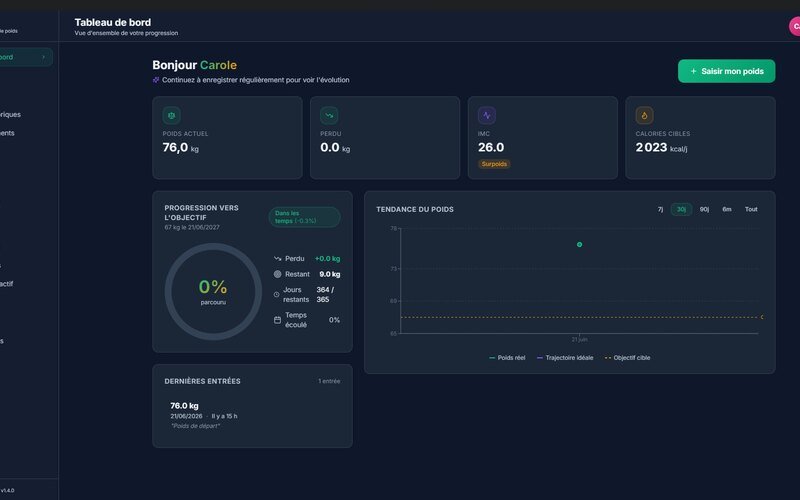This screenshot has height=500, width=800.
Task: Click the clock icon next to Jours restants
Action: click(x=277, y=294)
